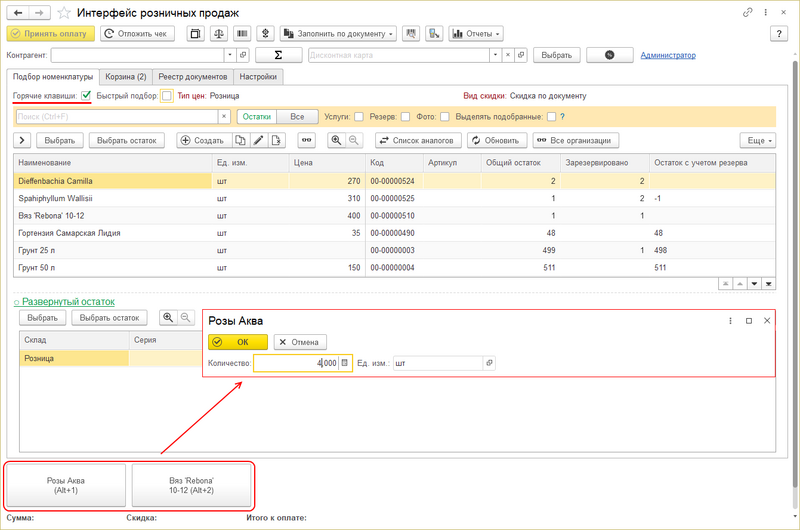Viewport: 800px width, 530px height.
Task: Click the zoom-in magnifier above product table
Action: click(336, 140)
